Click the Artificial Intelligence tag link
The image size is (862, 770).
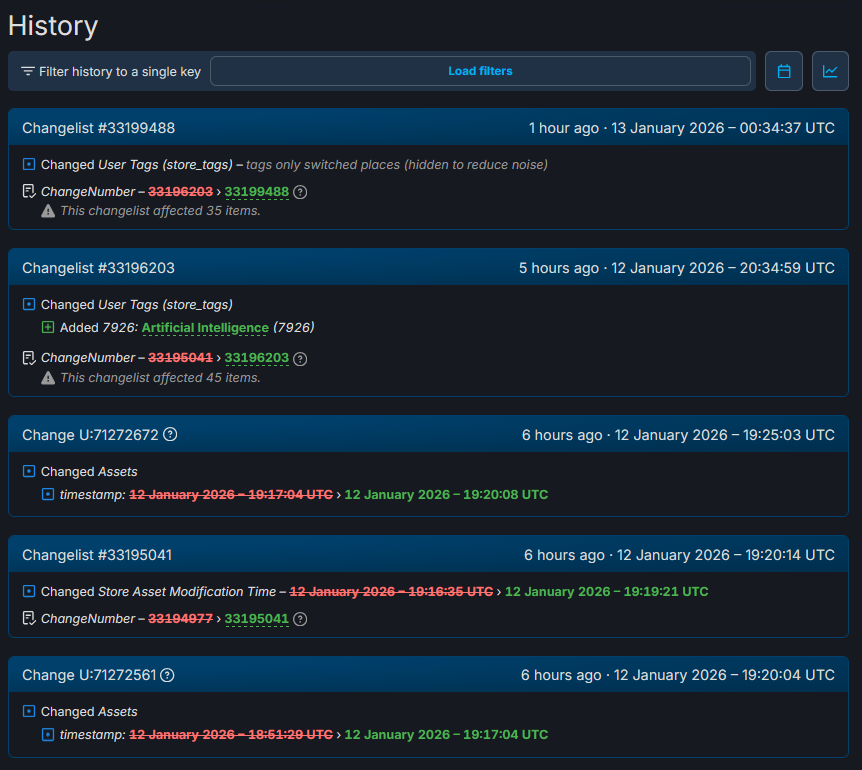[205, 328]
